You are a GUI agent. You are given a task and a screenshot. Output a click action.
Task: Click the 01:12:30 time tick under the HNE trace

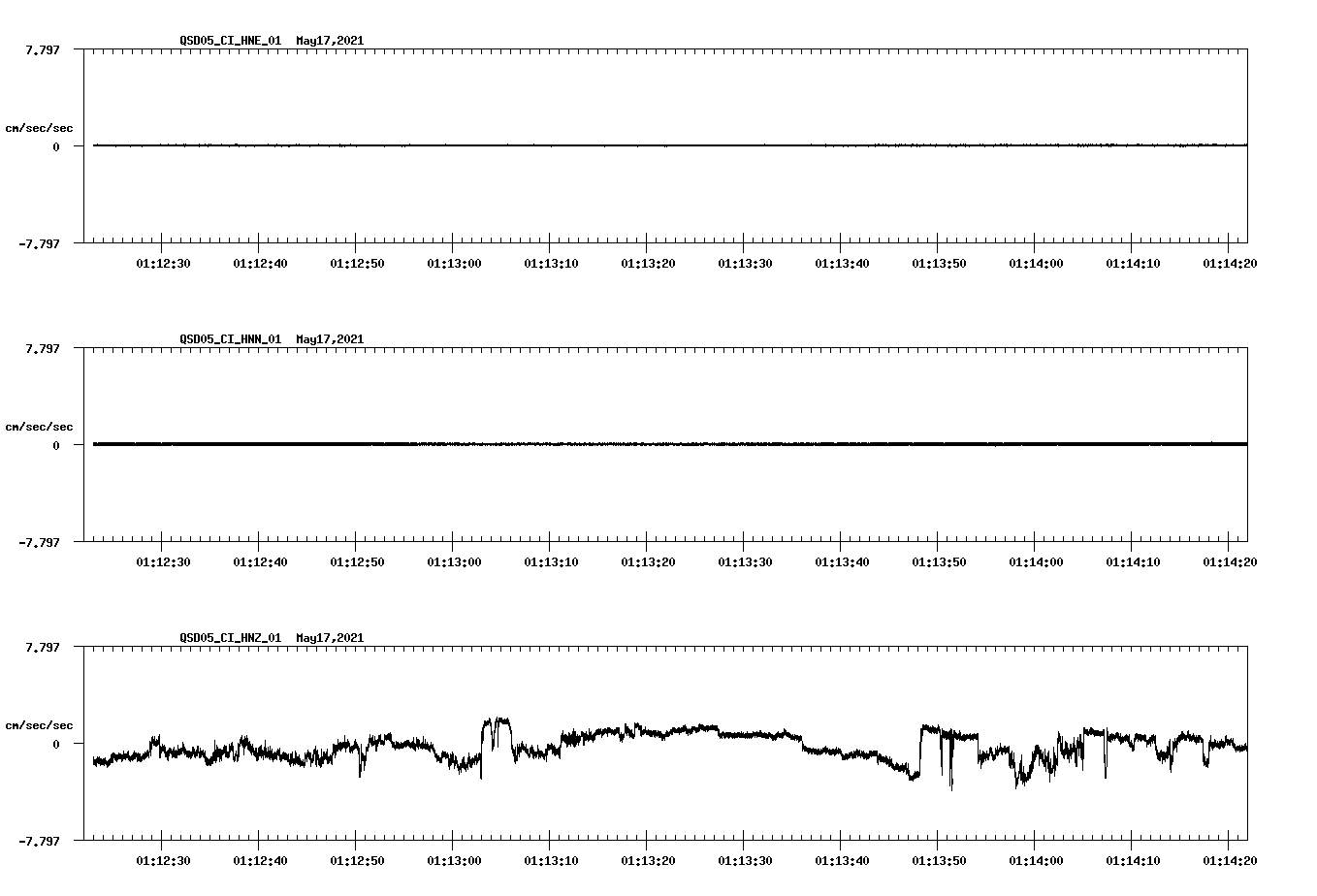pos(161,262)
